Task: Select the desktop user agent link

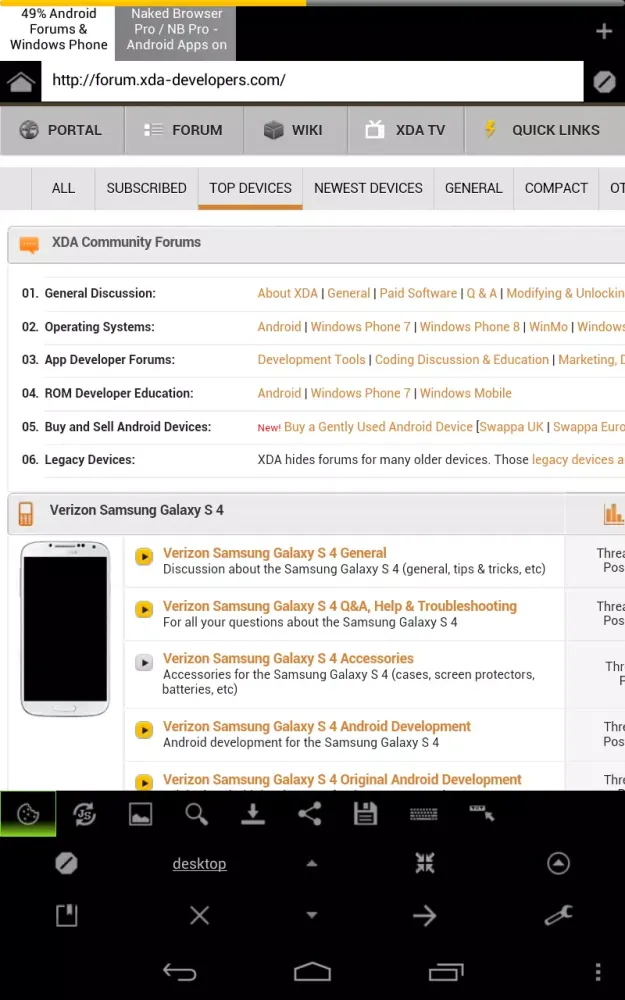Action: pyautogui.click(x=200, y=864)
